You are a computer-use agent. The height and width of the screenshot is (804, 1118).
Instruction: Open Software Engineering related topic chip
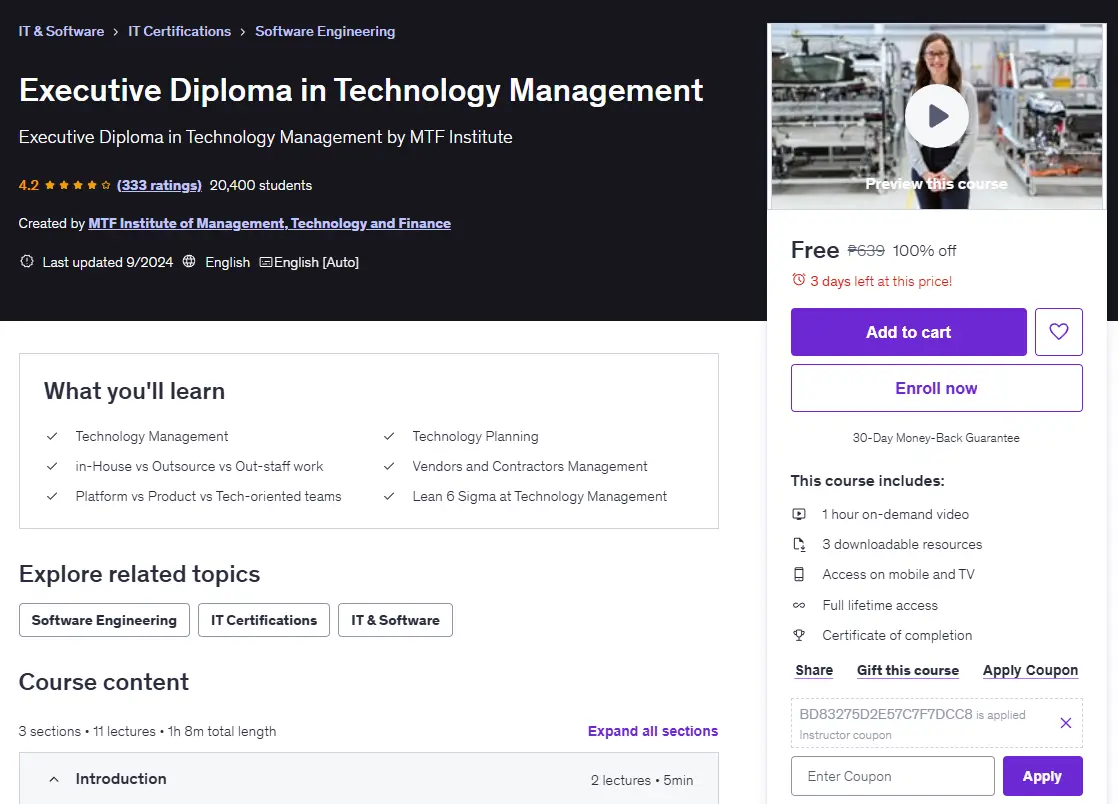(104, 620)
